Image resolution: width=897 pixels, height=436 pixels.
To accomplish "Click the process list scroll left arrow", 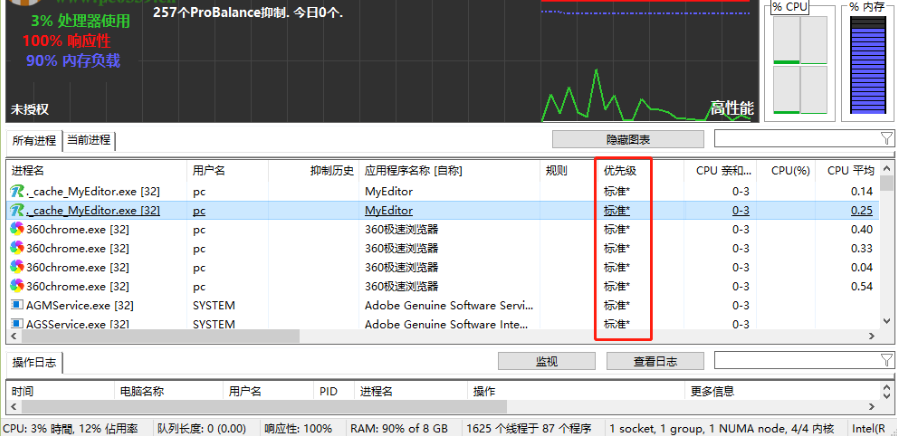I will pos(12,336).
